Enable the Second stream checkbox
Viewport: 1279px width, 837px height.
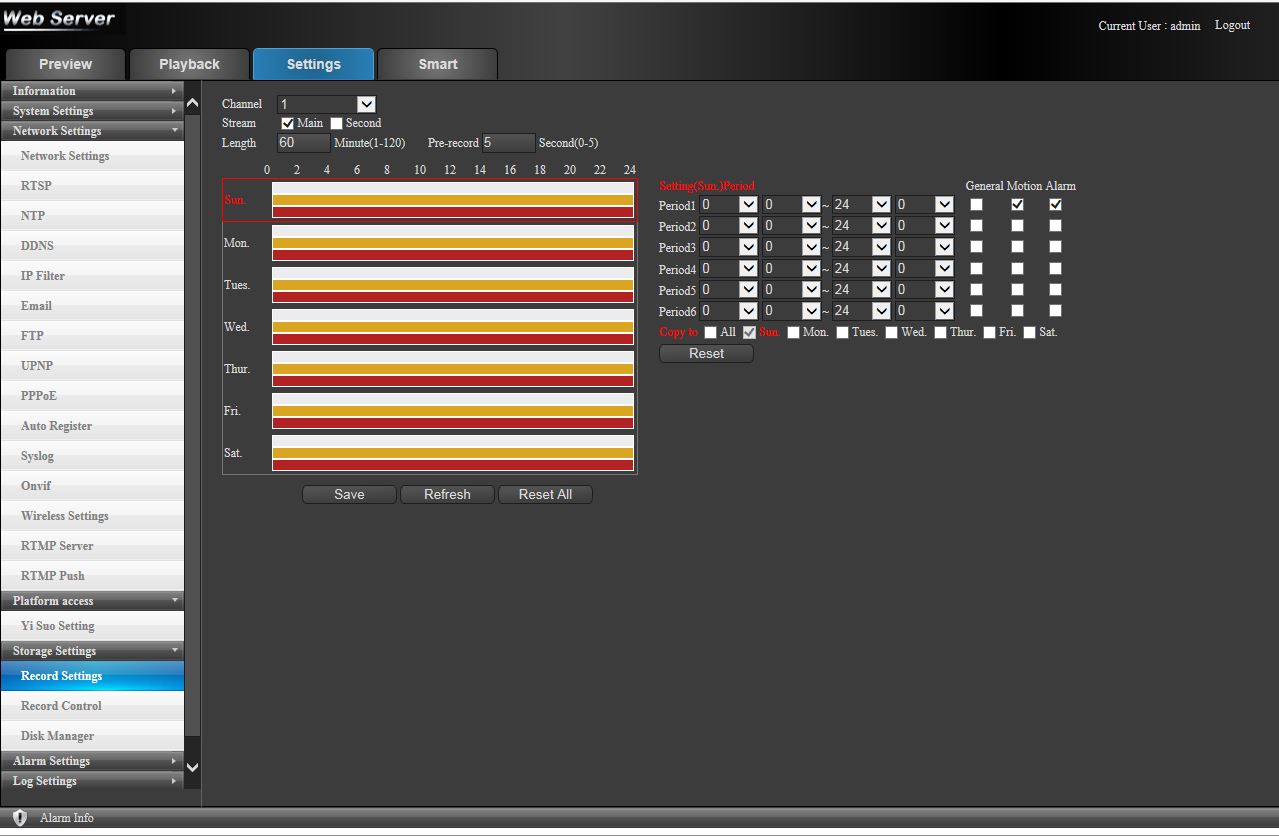337,124
